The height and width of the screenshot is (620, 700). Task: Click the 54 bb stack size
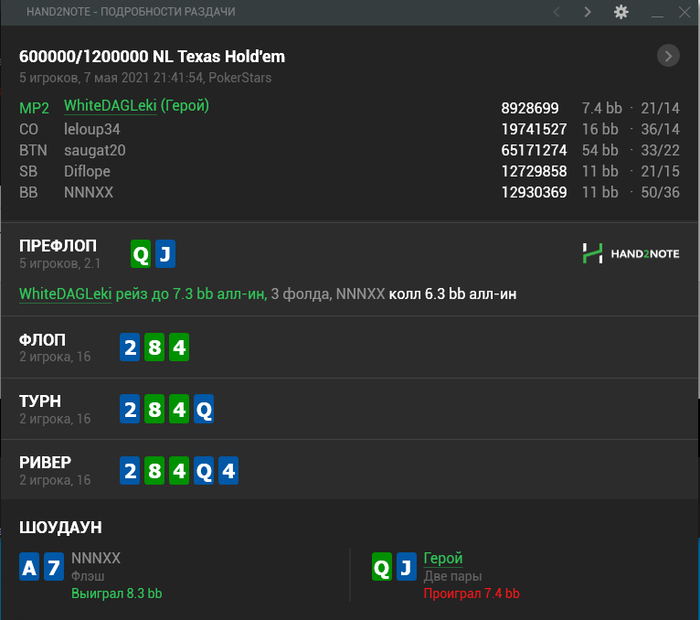coord(600,150)
